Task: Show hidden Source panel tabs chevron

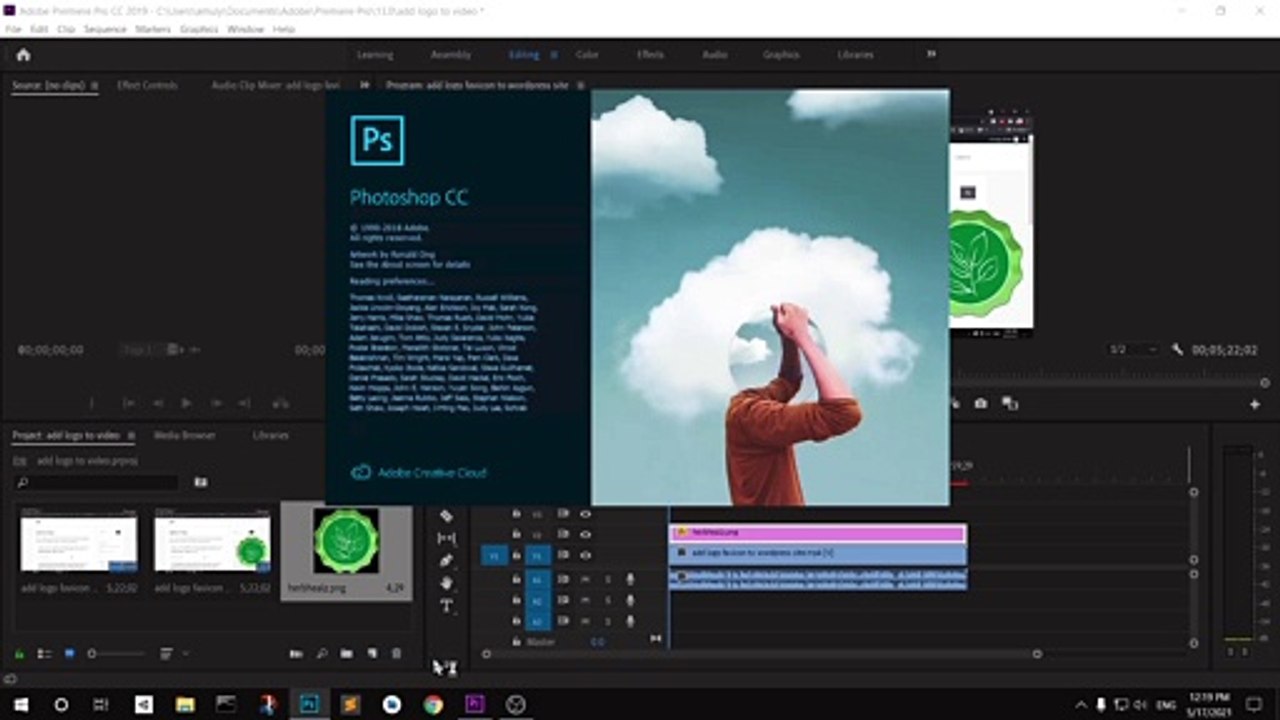Action: [x=364, y=85]
